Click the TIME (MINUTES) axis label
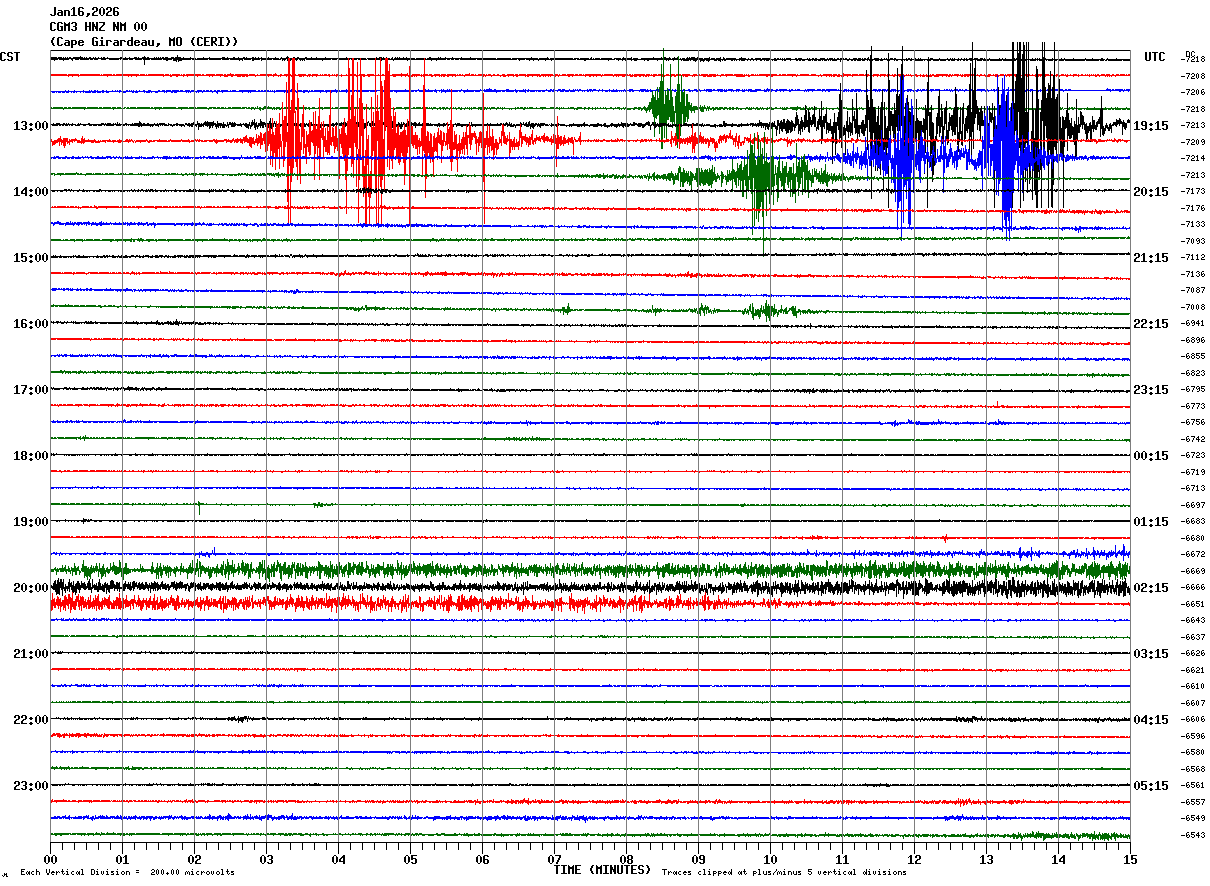Image resolution: width=1210 pixels, height=886 pixels. point(602,870)
